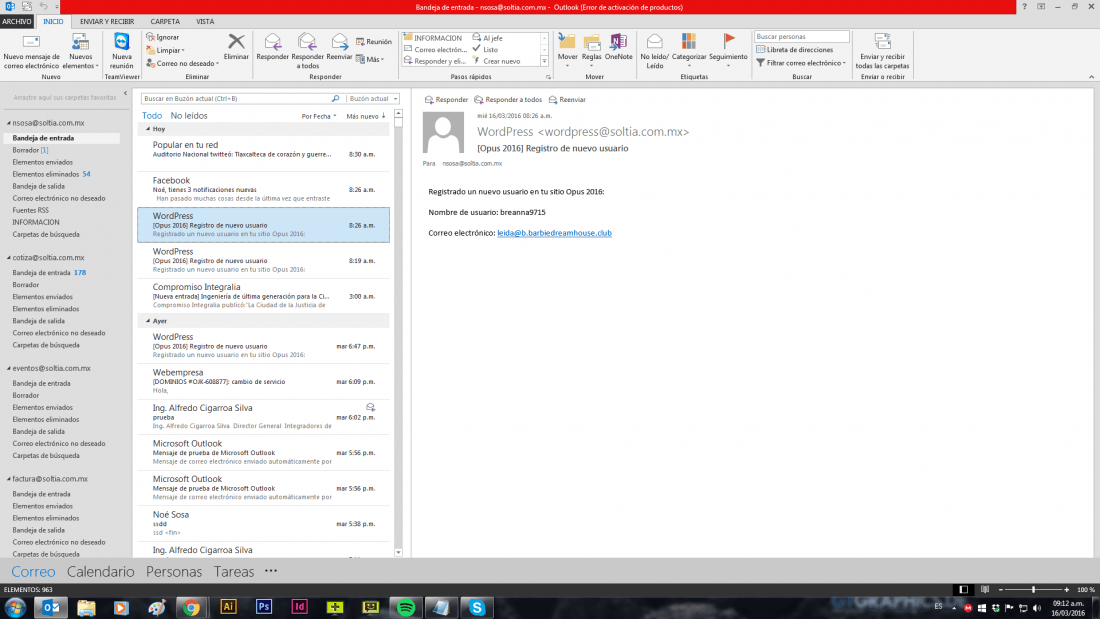Open the Más respond options
The image size is (1100, 619).
pos(370,60)
